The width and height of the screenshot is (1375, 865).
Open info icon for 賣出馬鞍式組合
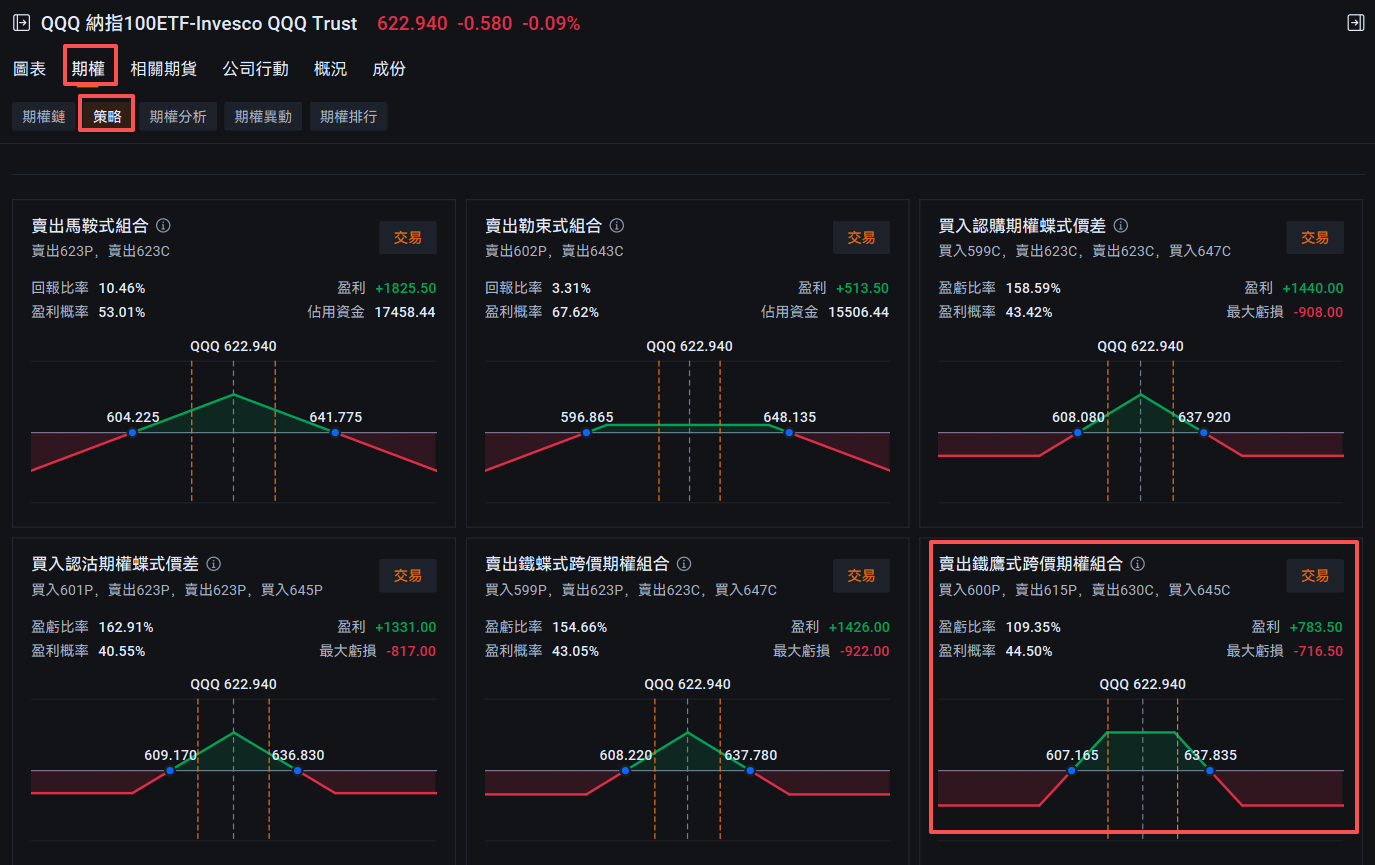point(163,226)
